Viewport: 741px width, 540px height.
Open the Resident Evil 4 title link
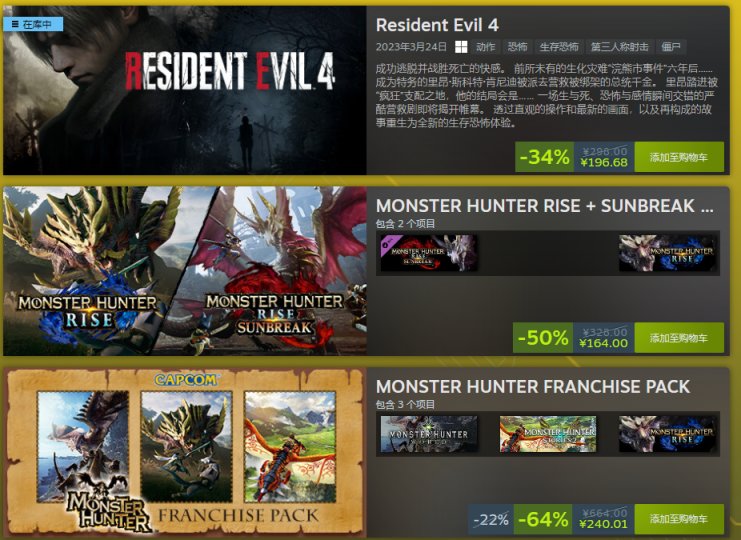437,25
